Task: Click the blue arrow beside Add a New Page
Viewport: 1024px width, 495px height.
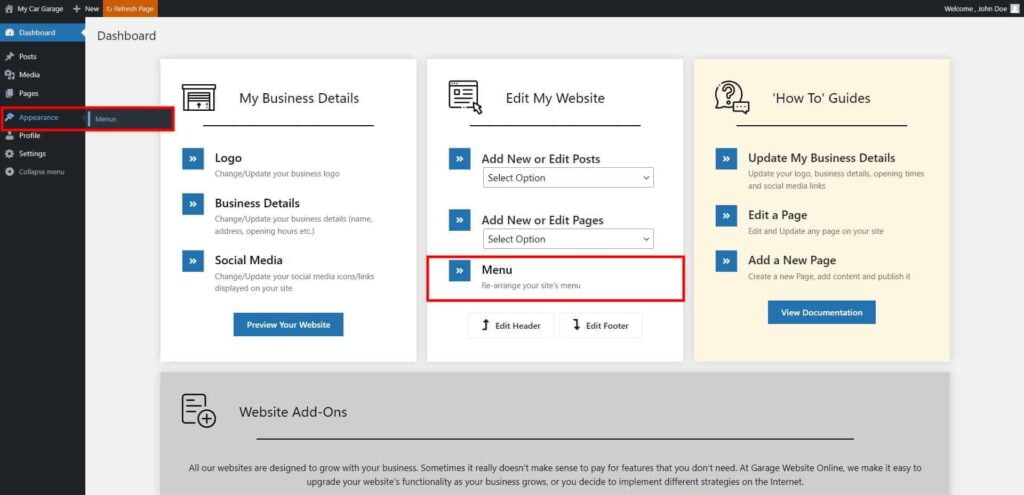Action: 726,261
